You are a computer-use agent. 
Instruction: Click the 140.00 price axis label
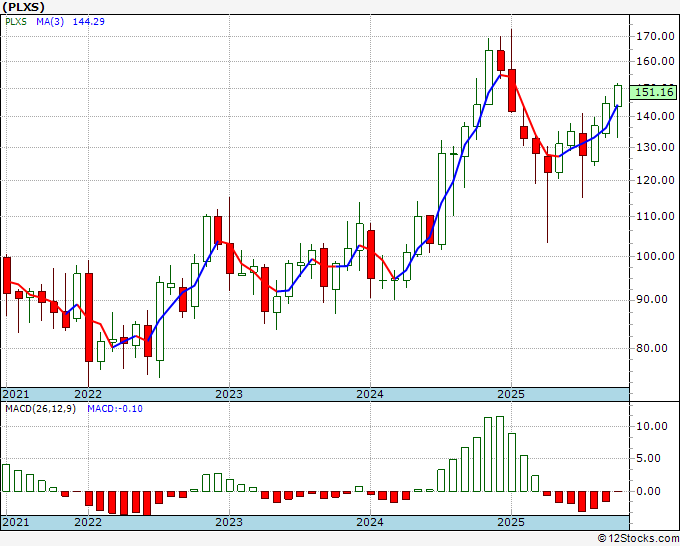click(655, 116)
